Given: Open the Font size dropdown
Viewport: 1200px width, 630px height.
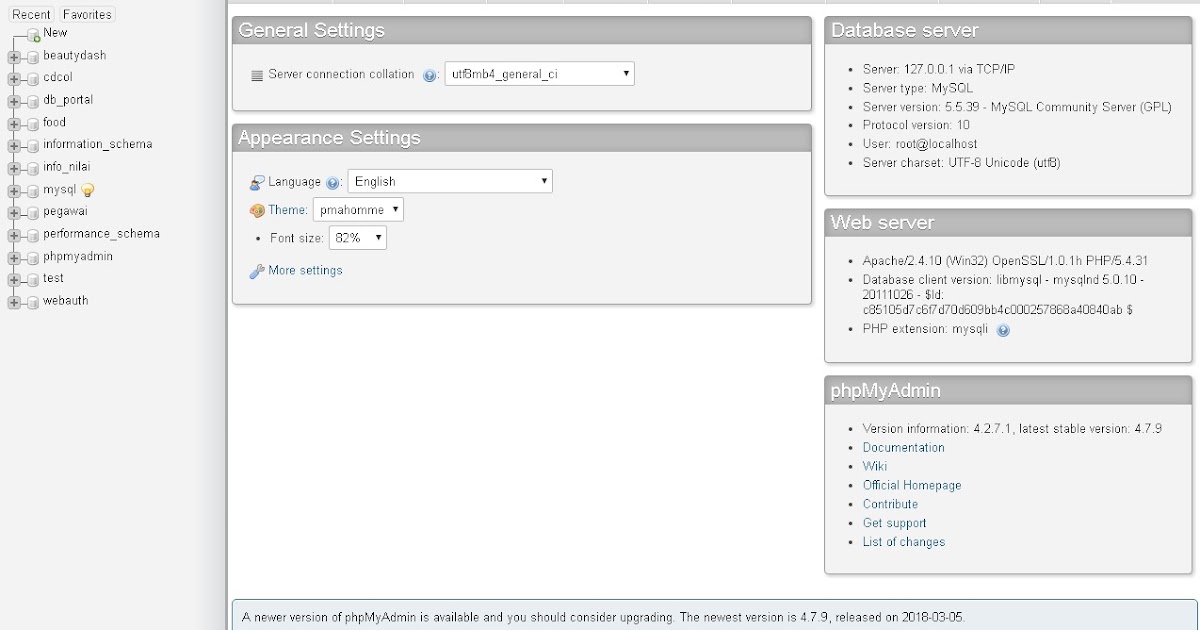Looking at the screenshot, I should 357,238.
